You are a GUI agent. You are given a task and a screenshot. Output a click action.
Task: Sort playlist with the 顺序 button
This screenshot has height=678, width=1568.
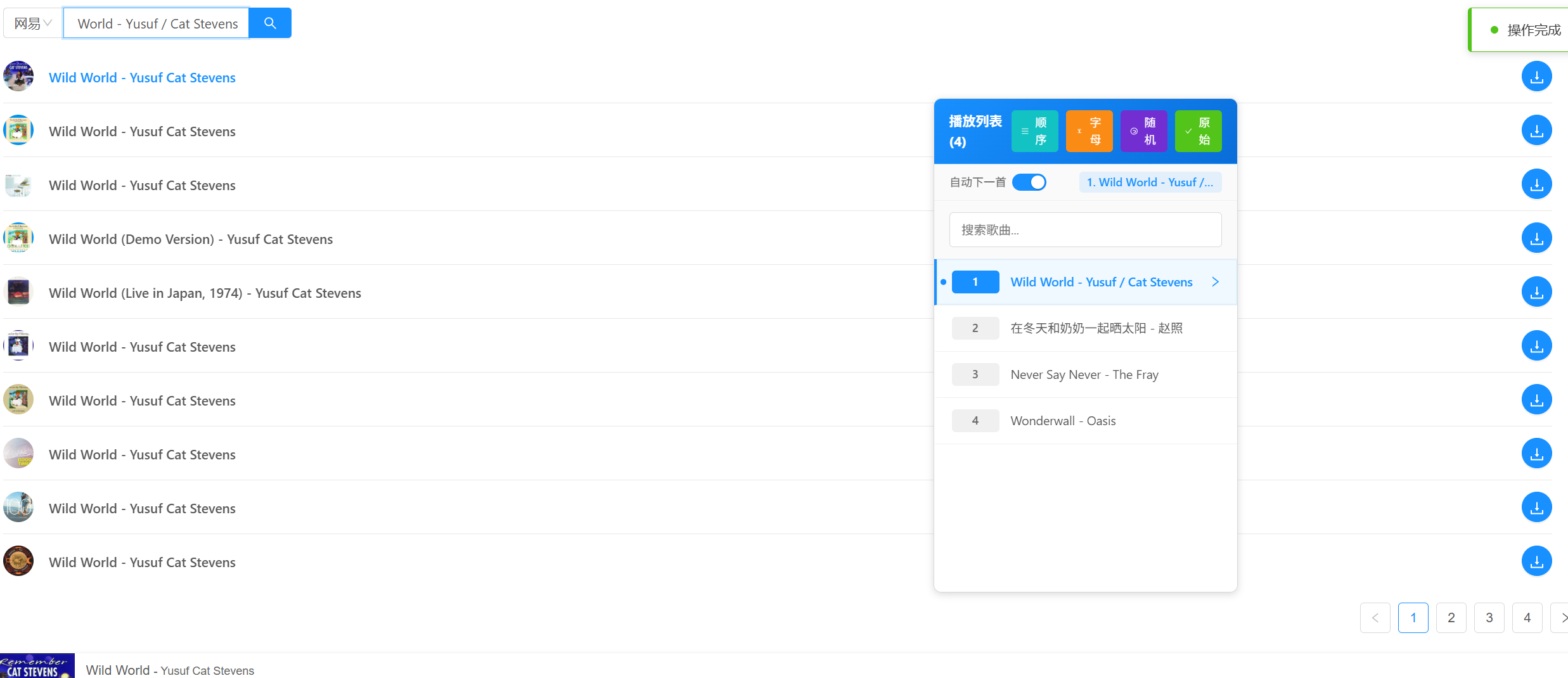[x=1035, y=131]
